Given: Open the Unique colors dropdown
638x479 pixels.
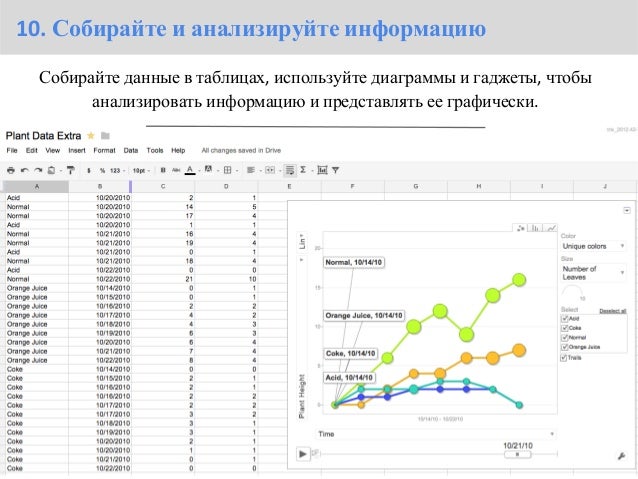Looking at the screenshot, I should click(593, 246).
